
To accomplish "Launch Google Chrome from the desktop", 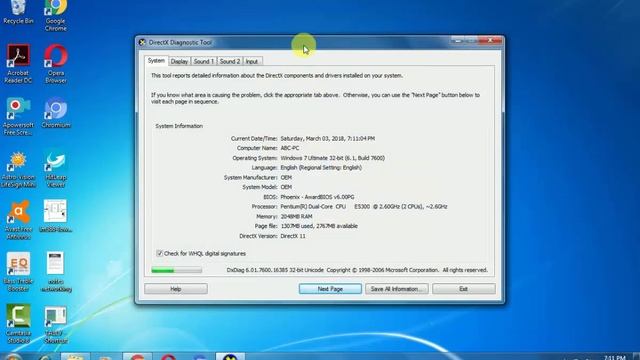I will [x=56, y=16].
